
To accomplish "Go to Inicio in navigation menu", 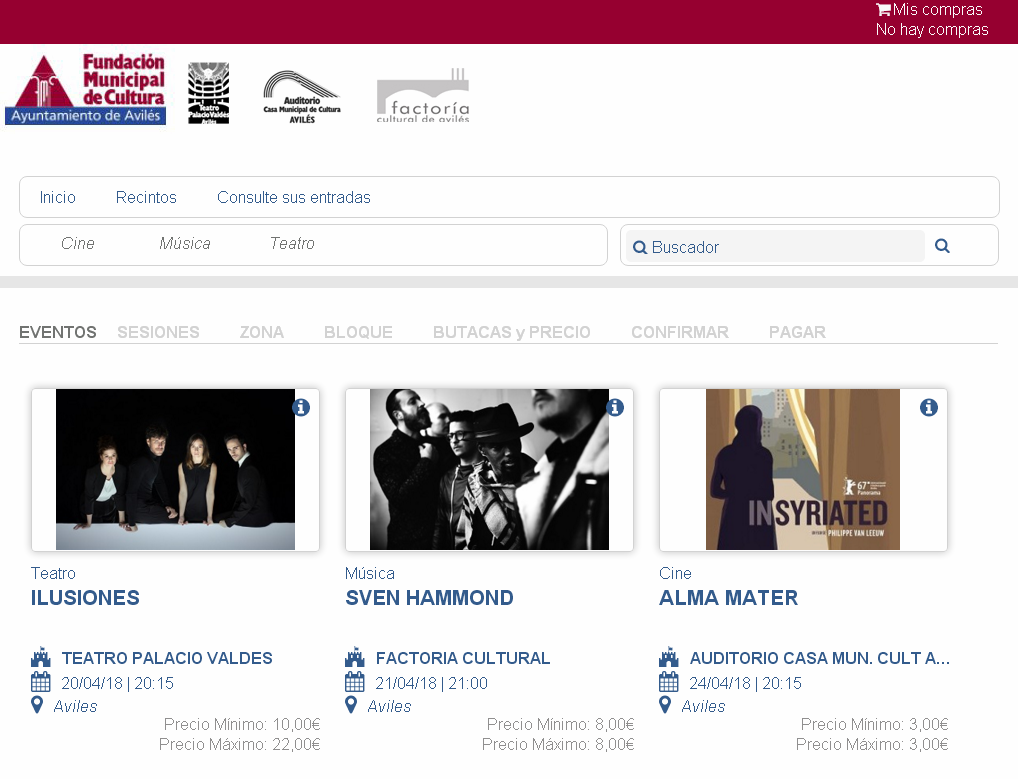I will tap(58, 197).
